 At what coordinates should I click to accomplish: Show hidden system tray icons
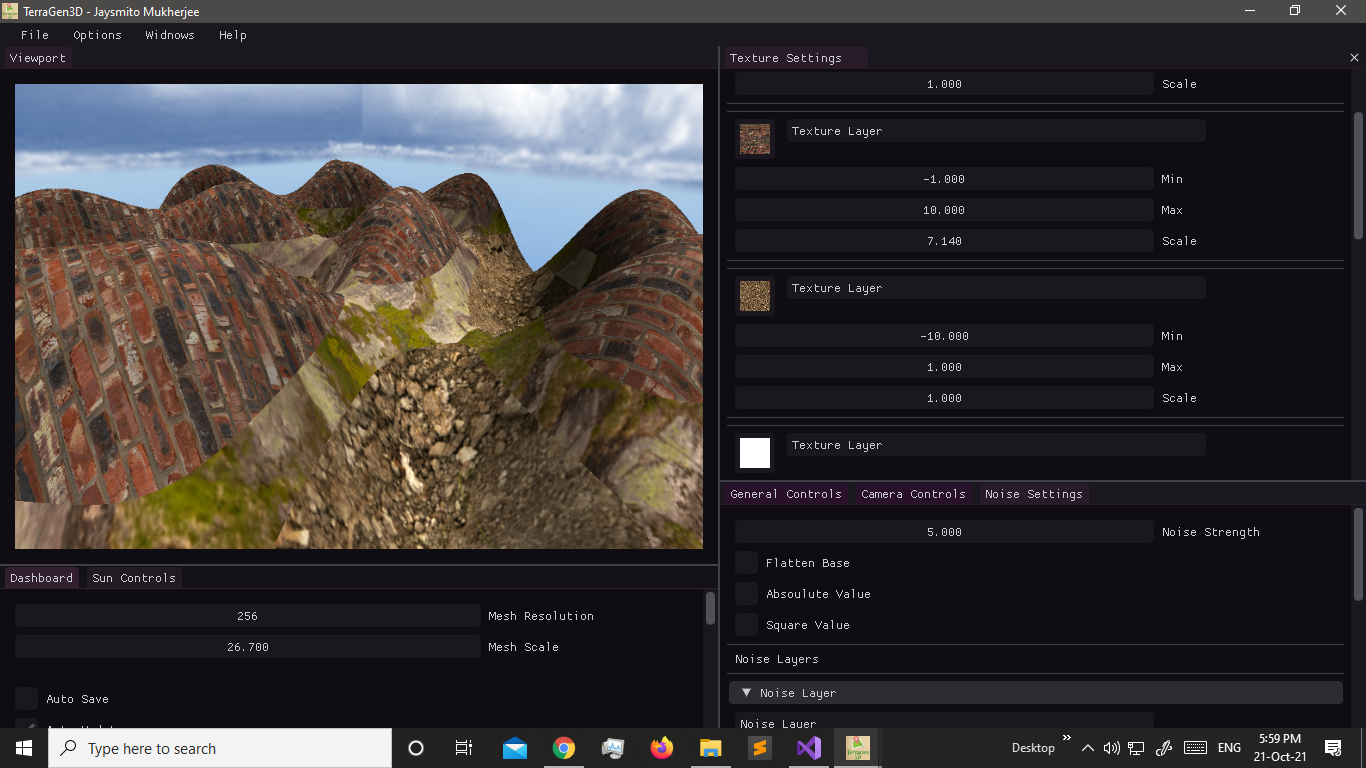click(x=1089, y=748)
